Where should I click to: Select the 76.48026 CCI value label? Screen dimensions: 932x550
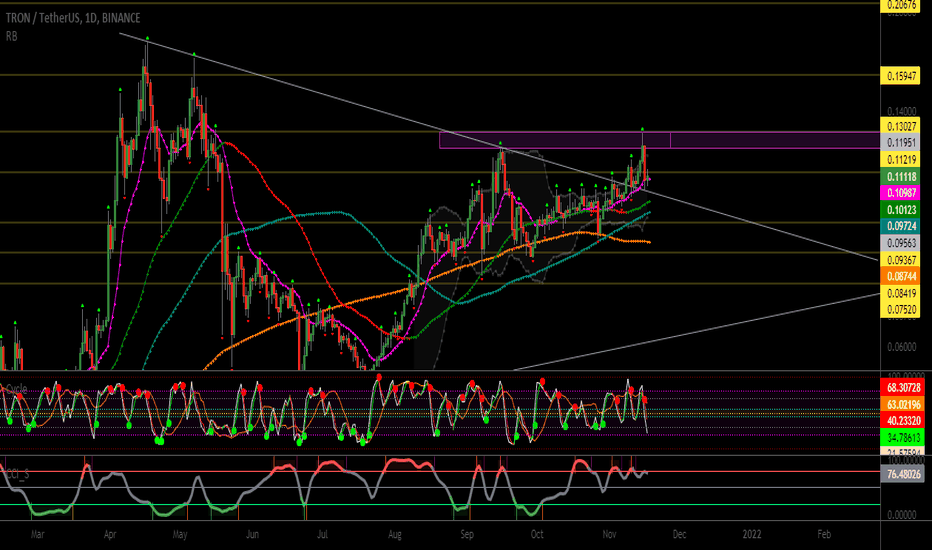pyautogui.click(x=902, y=474)
